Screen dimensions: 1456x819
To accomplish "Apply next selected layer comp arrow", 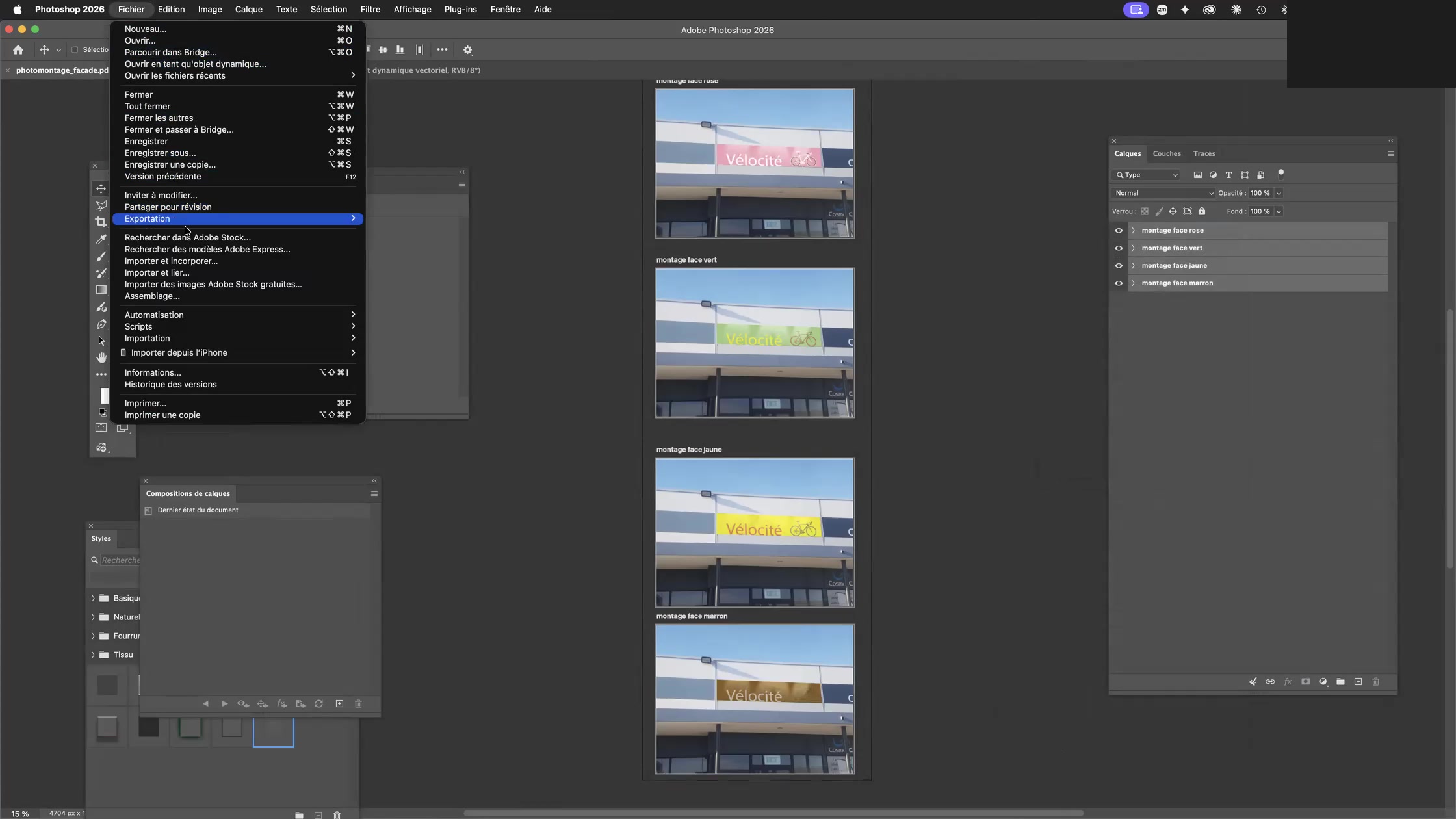I will (x=225, y=704).
